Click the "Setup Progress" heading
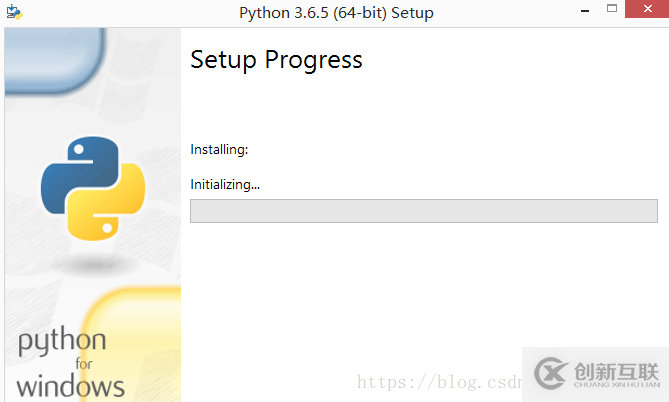 276,60
